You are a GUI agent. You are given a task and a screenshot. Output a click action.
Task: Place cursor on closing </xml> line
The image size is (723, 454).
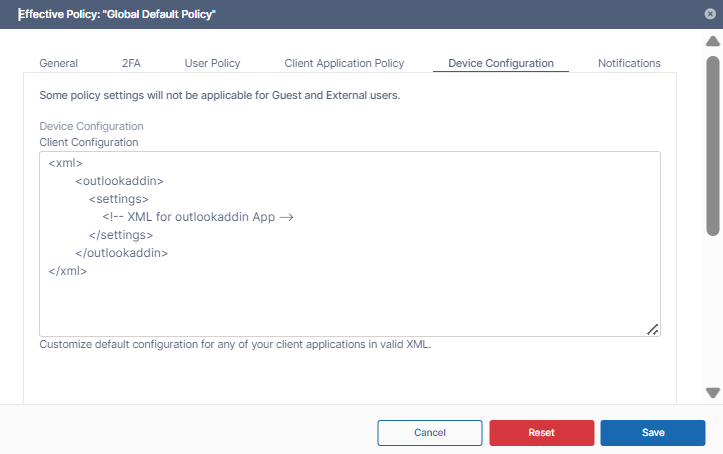click(68, 271)
